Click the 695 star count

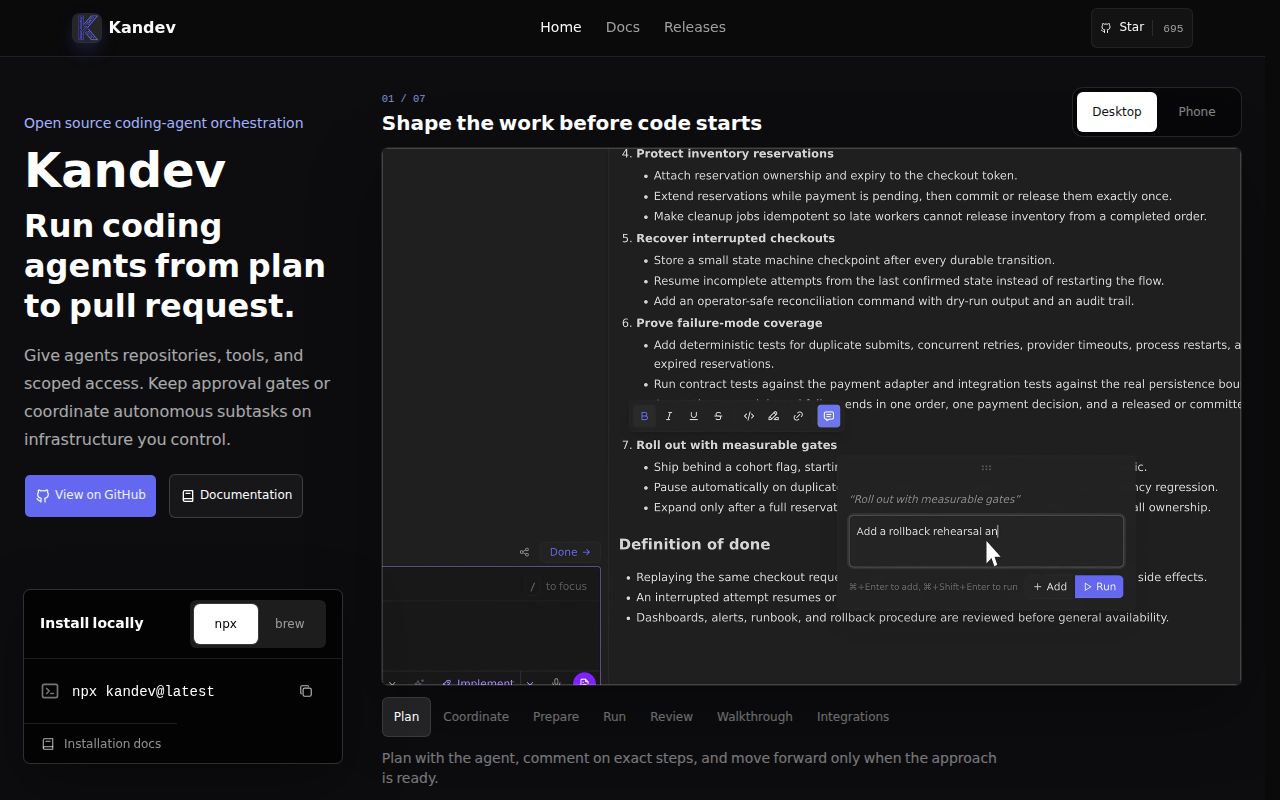pyautogui.click(x=1173, y=28)
